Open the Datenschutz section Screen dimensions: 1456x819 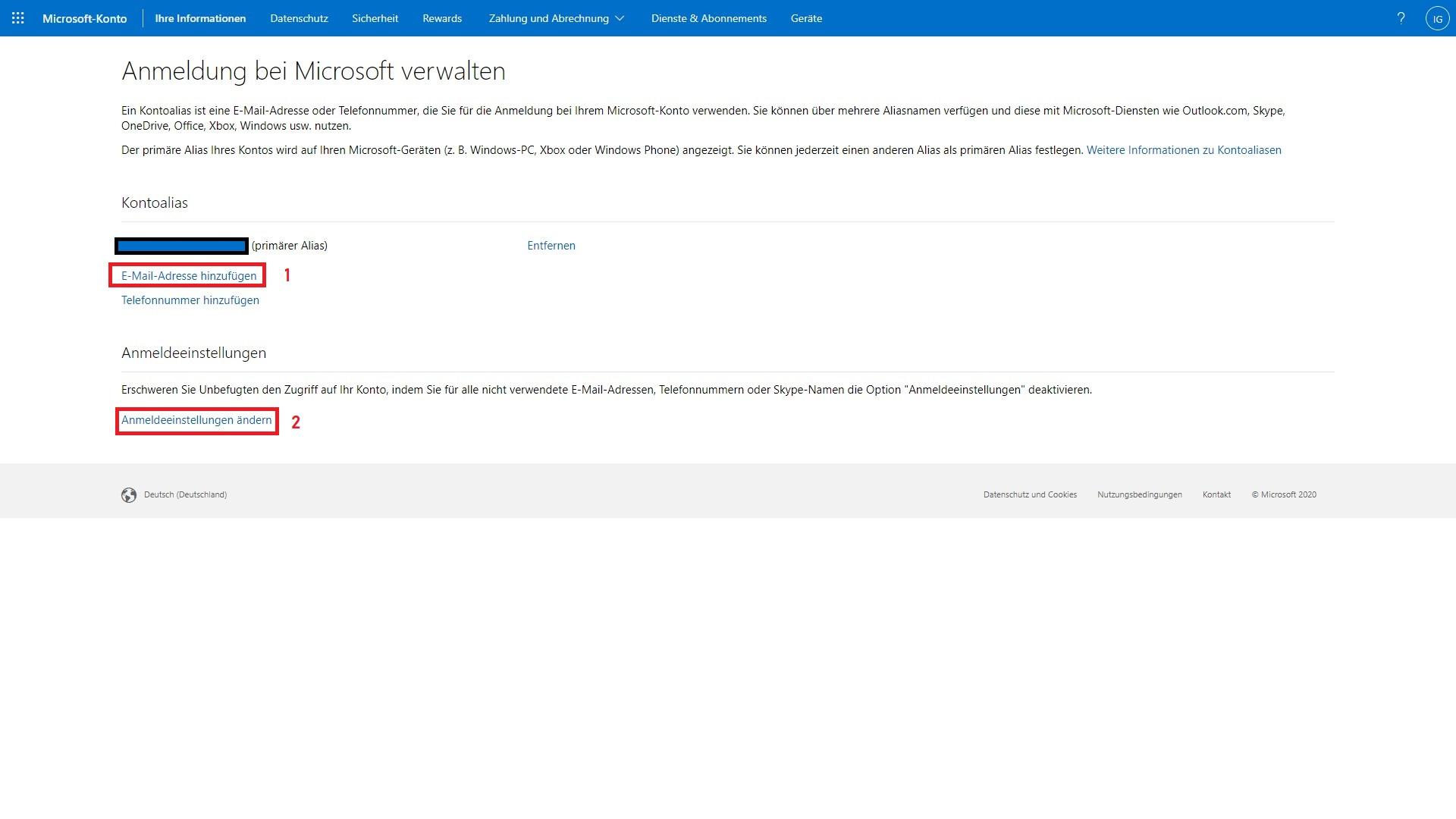299,18
